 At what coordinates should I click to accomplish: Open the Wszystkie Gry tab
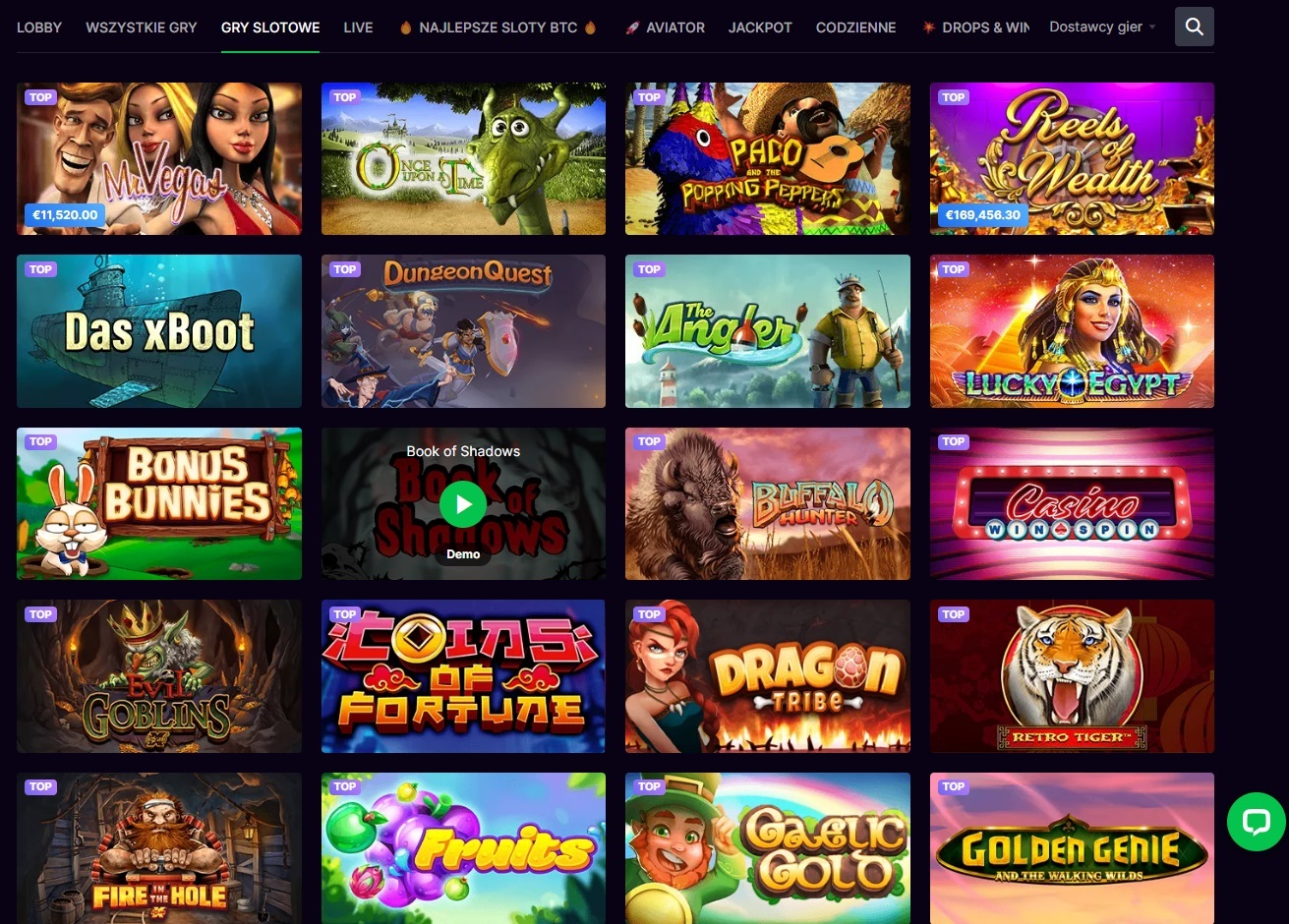pyautogui.click(x=142, y=28)
